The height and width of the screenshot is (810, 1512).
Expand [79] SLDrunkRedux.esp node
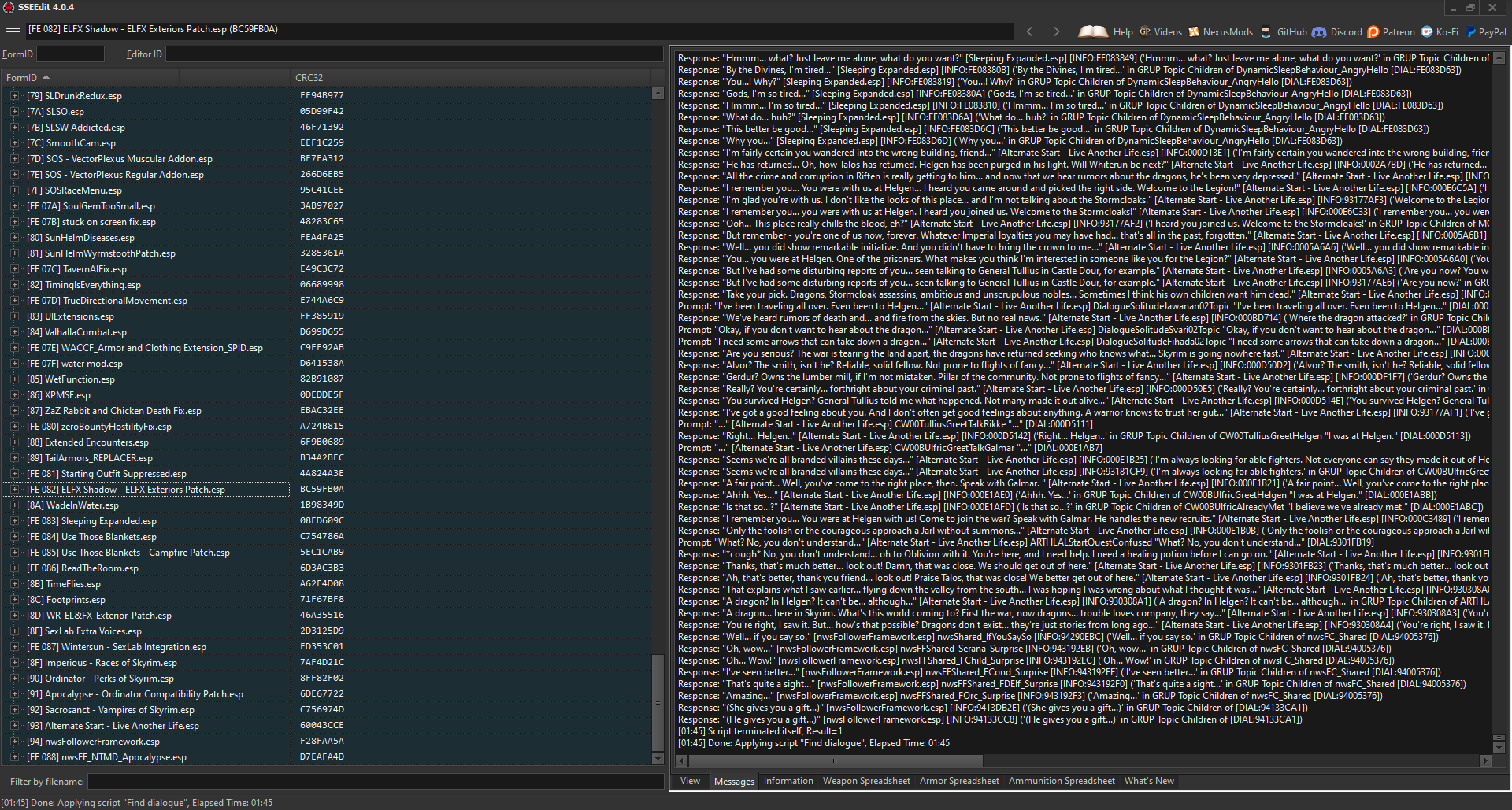14,96
